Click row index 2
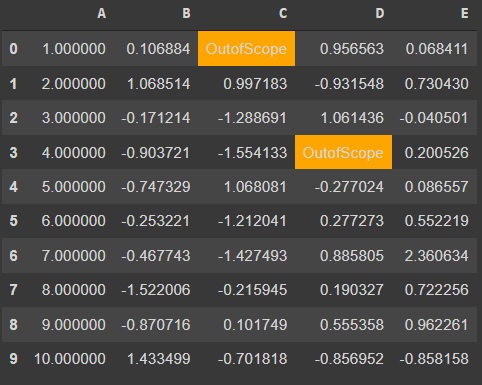 tap(13, 118)
